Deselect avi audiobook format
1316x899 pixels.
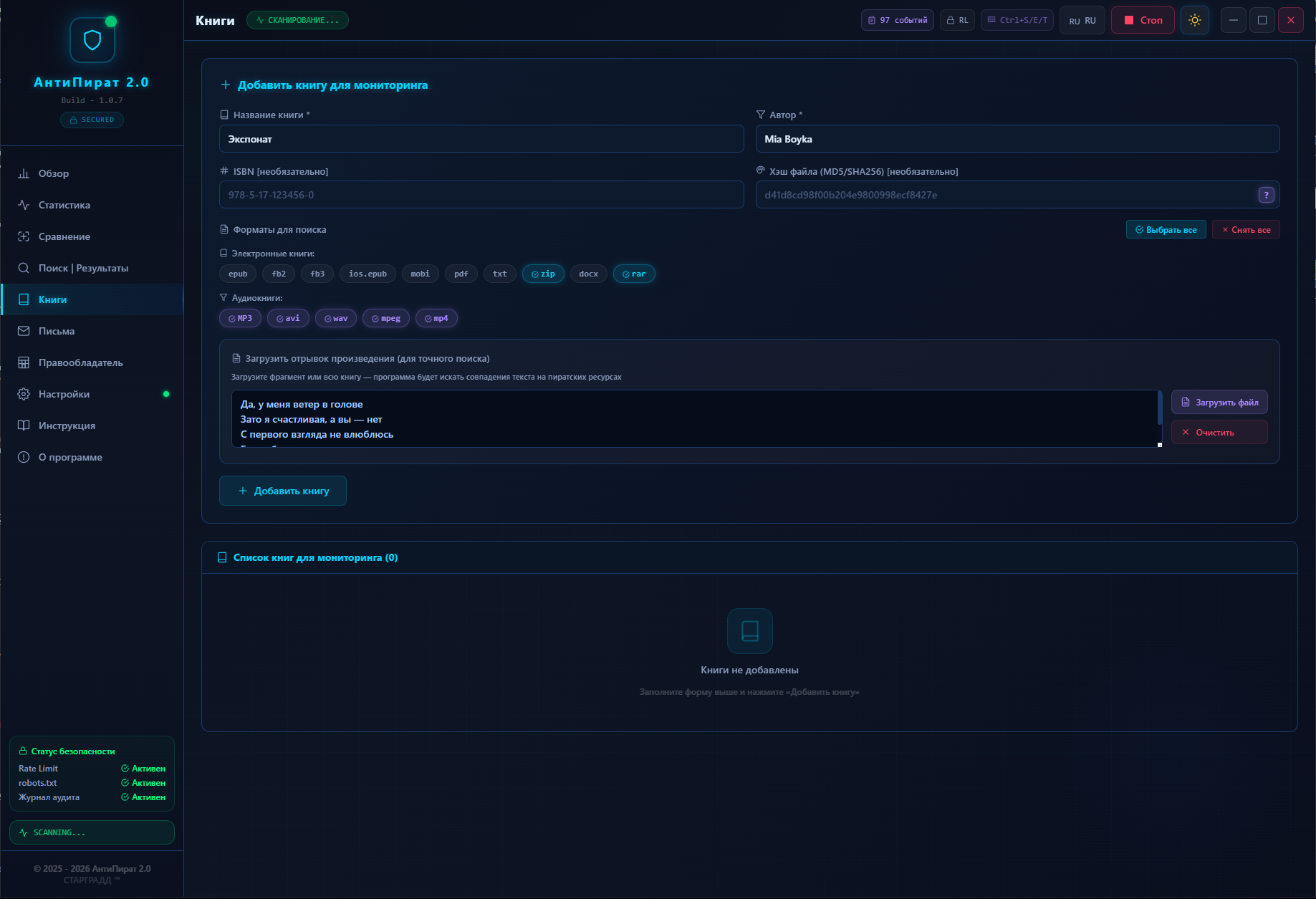[288, 318]
